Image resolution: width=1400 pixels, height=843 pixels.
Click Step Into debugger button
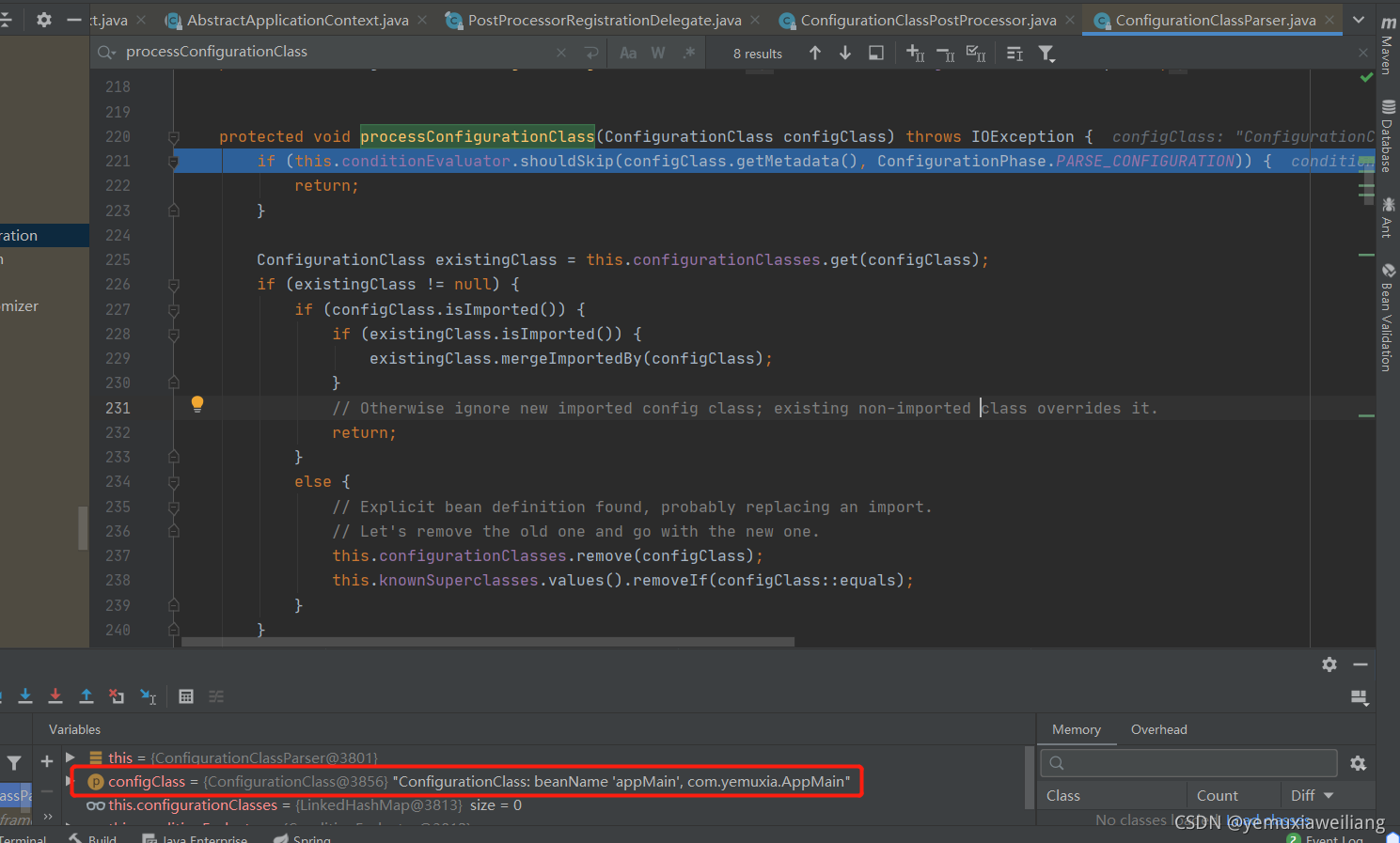pos(25,696)
